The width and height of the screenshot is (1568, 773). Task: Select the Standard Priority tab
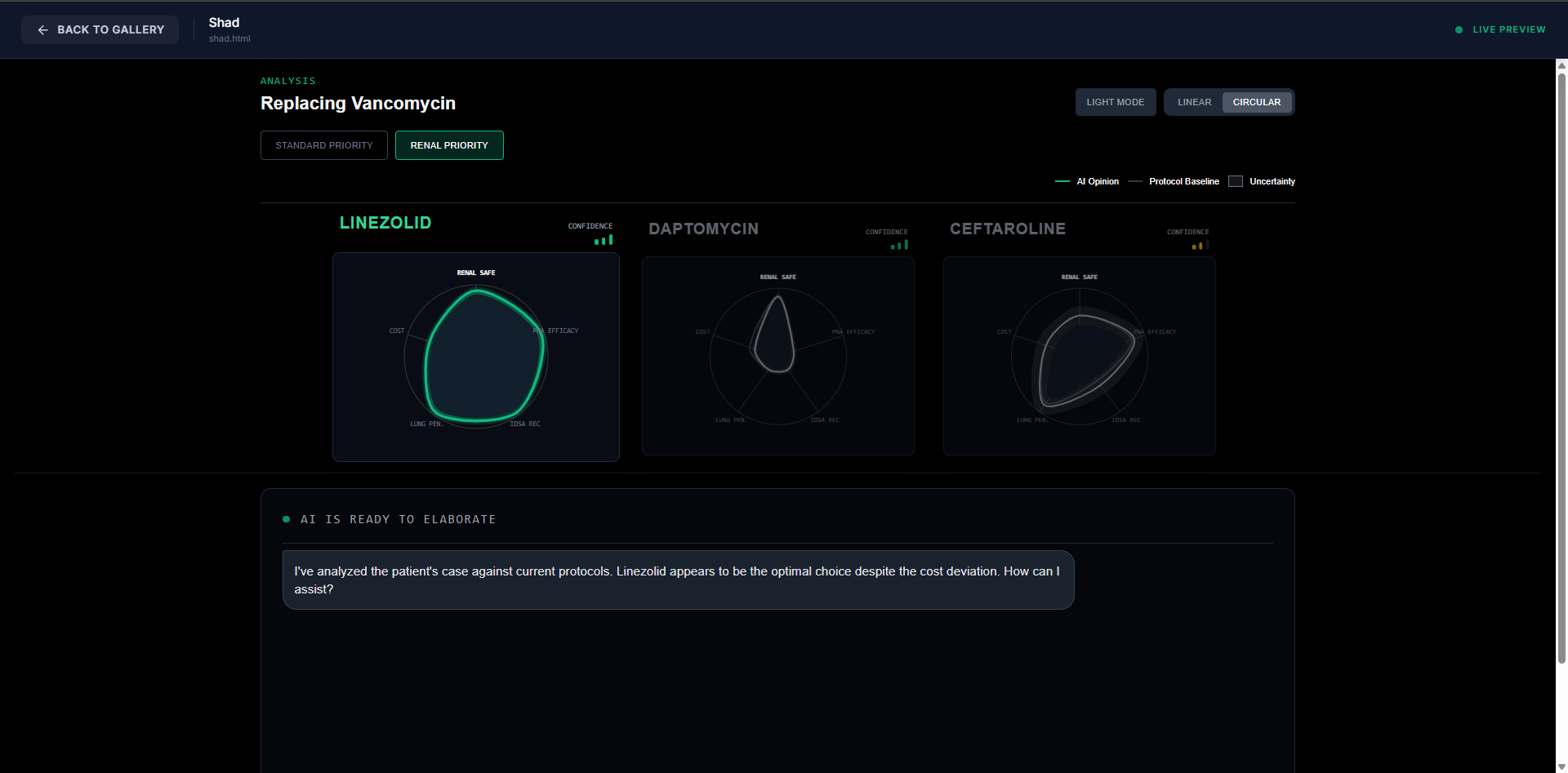[x=324, y=145]
